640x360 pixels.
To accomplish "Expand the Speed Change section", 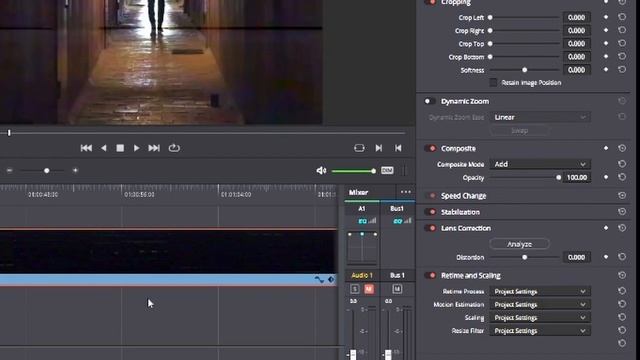I will 464,196.
